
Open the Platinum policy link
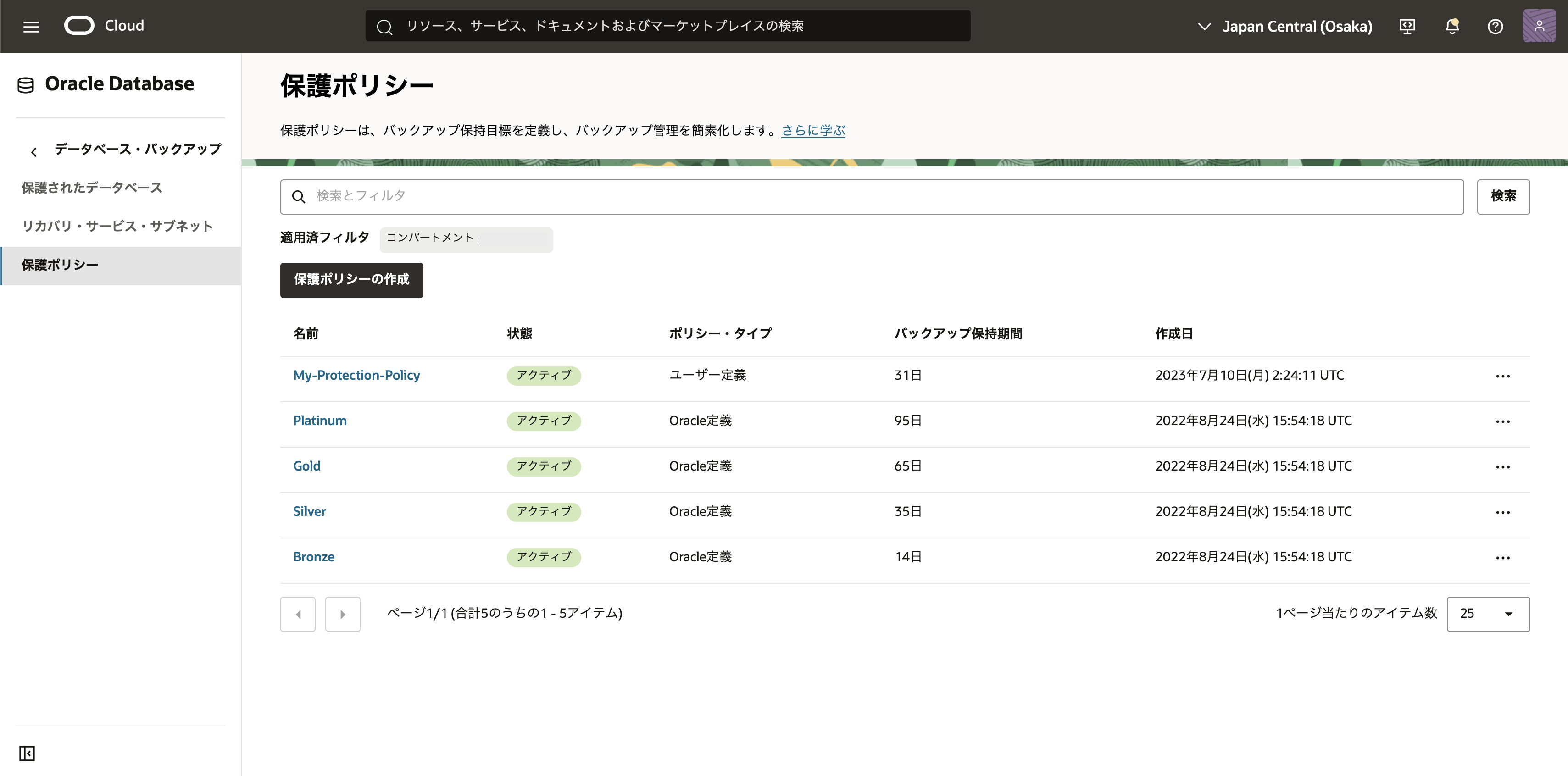tap(320, 421)
